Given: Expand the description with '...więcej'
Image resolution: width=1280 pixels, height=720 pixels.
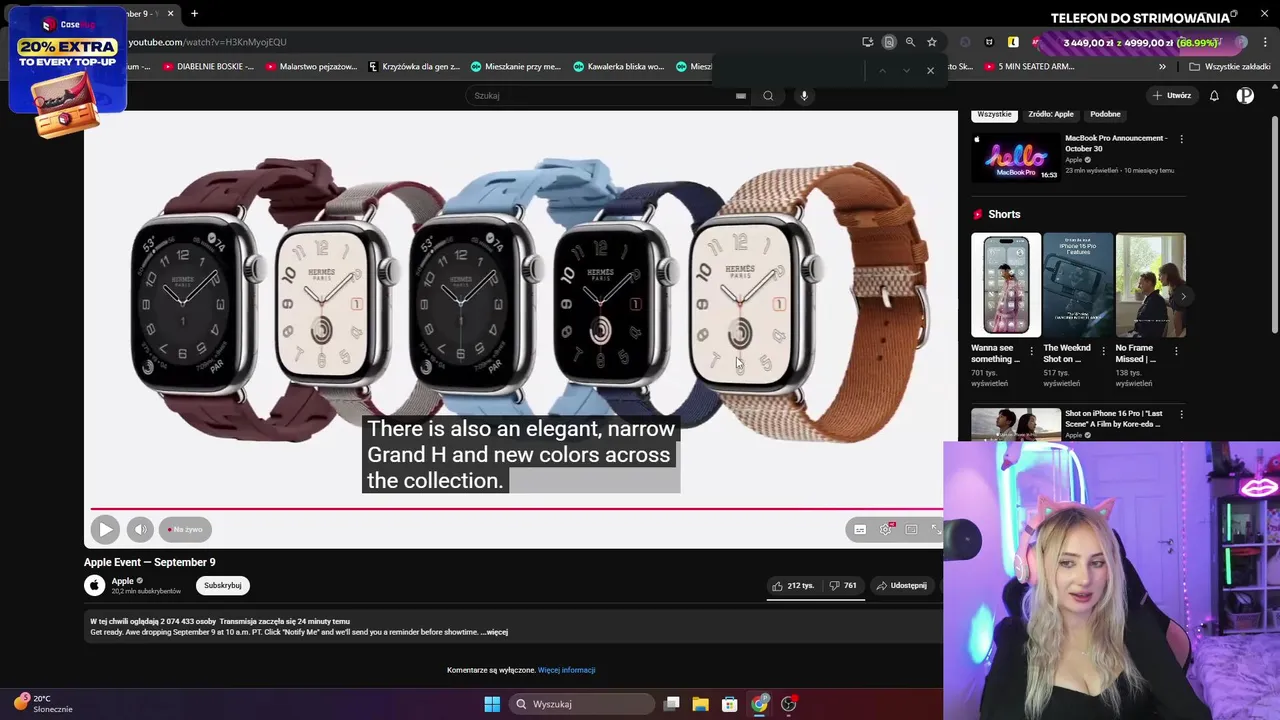Looking at the screenshot, I should pyautogui.click(x=494, y=632).
